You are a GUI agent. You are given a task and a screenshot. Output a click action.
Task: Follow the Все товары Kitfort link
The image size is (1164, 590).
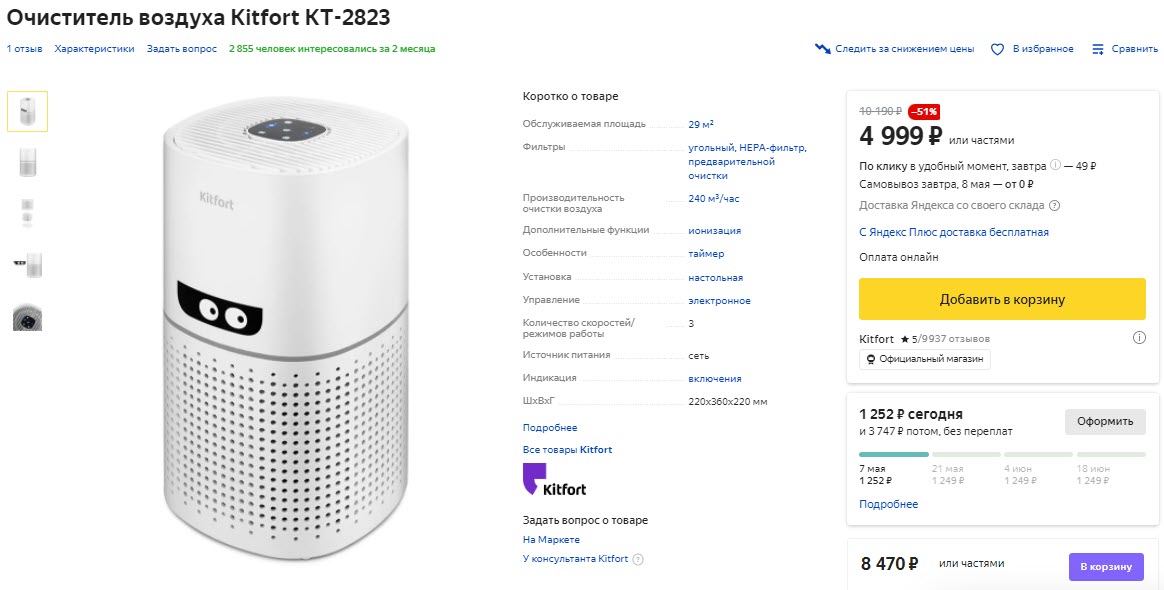coord(566,448)
